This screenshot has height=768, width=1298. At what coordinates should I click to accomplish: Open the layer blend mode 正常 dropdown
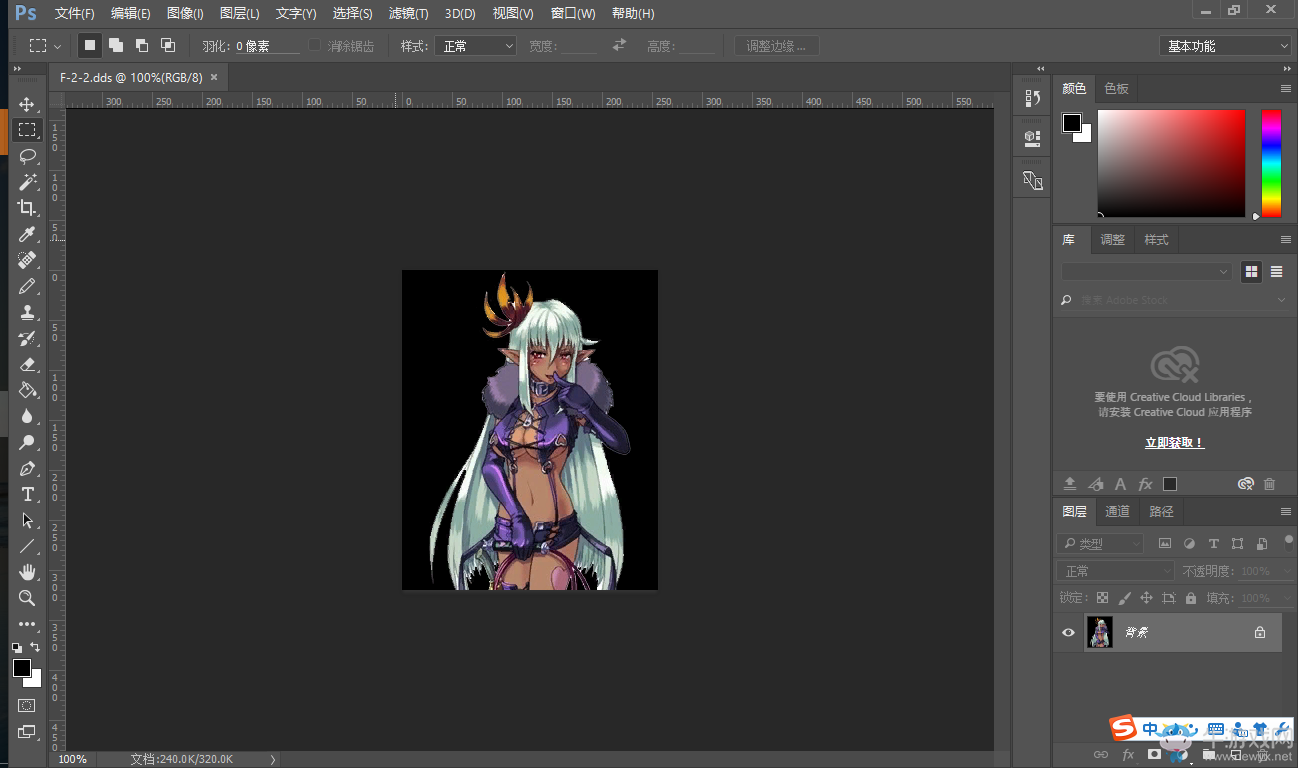click(1116, 571)
